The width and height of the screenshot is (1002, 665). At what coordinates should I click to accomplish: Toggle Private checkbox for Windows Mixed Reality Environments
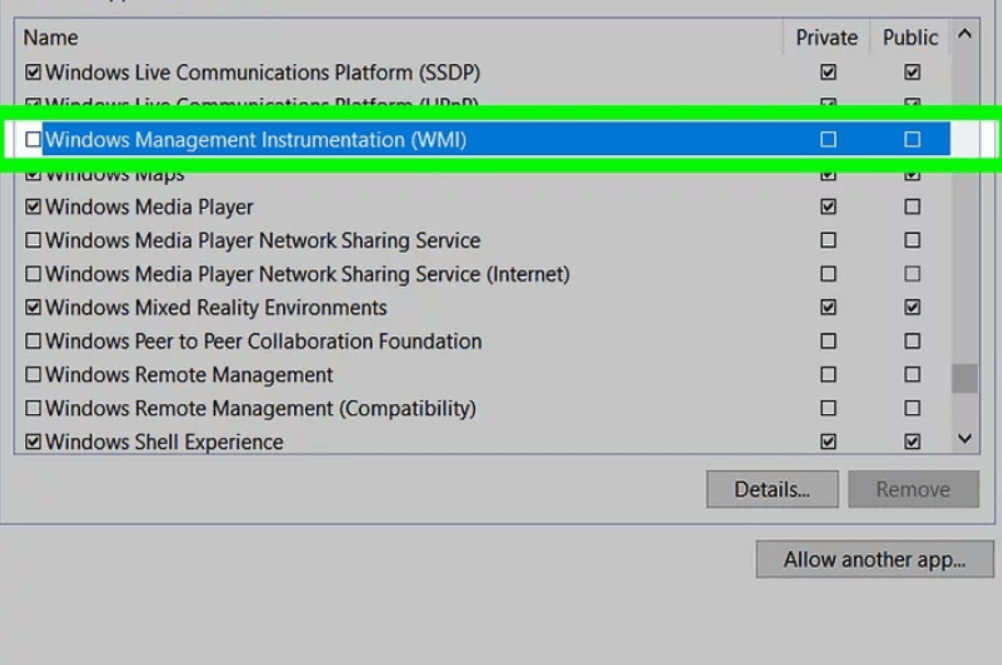click(x=828, y=307)
